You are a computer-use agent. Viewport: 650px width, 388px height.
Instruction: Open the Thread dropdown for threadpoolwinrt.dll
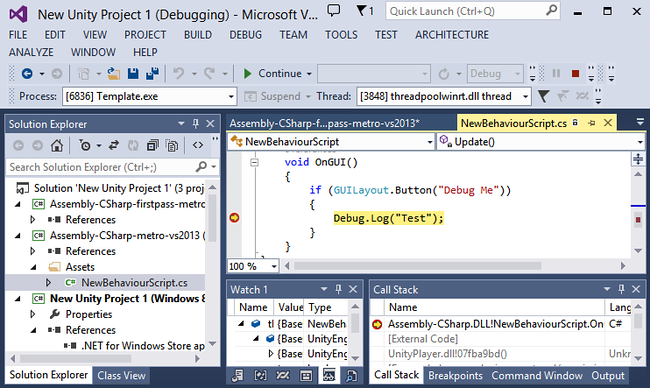point(444,97)
